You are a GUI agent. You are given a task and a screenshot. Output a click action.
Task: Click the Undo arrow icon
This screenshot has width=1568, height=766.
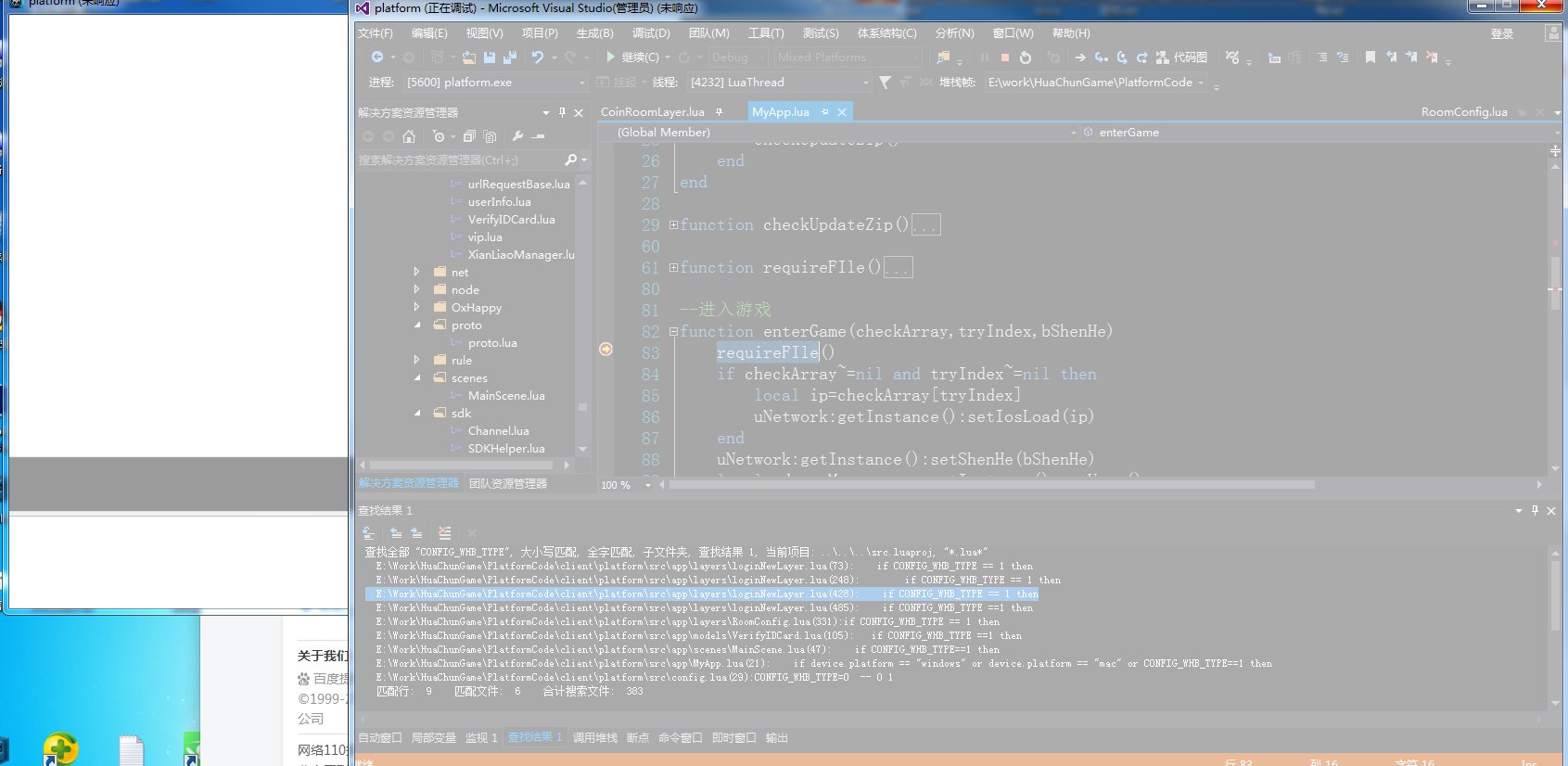[538, 57]
